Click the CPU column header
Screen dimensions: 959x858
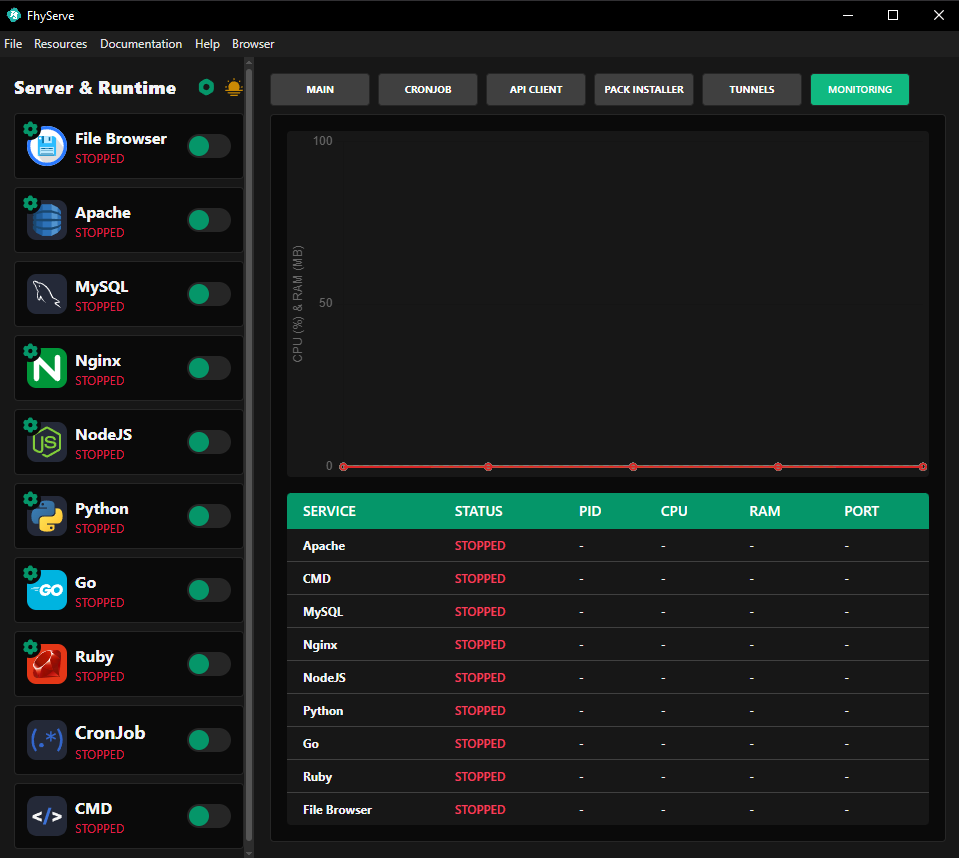pyautogui.click(x=674, y=511)
